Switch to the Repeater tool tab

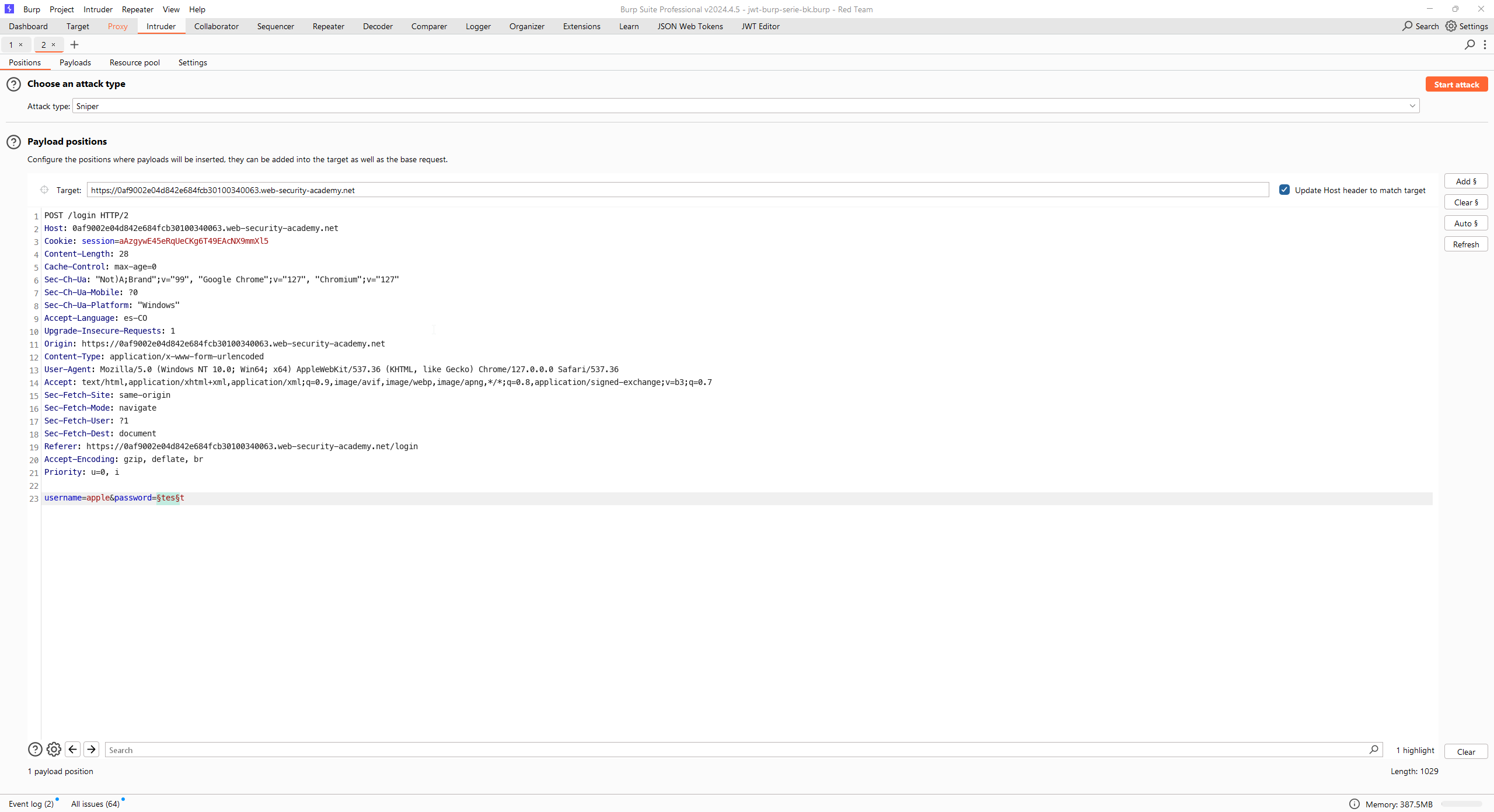[329, 26]
